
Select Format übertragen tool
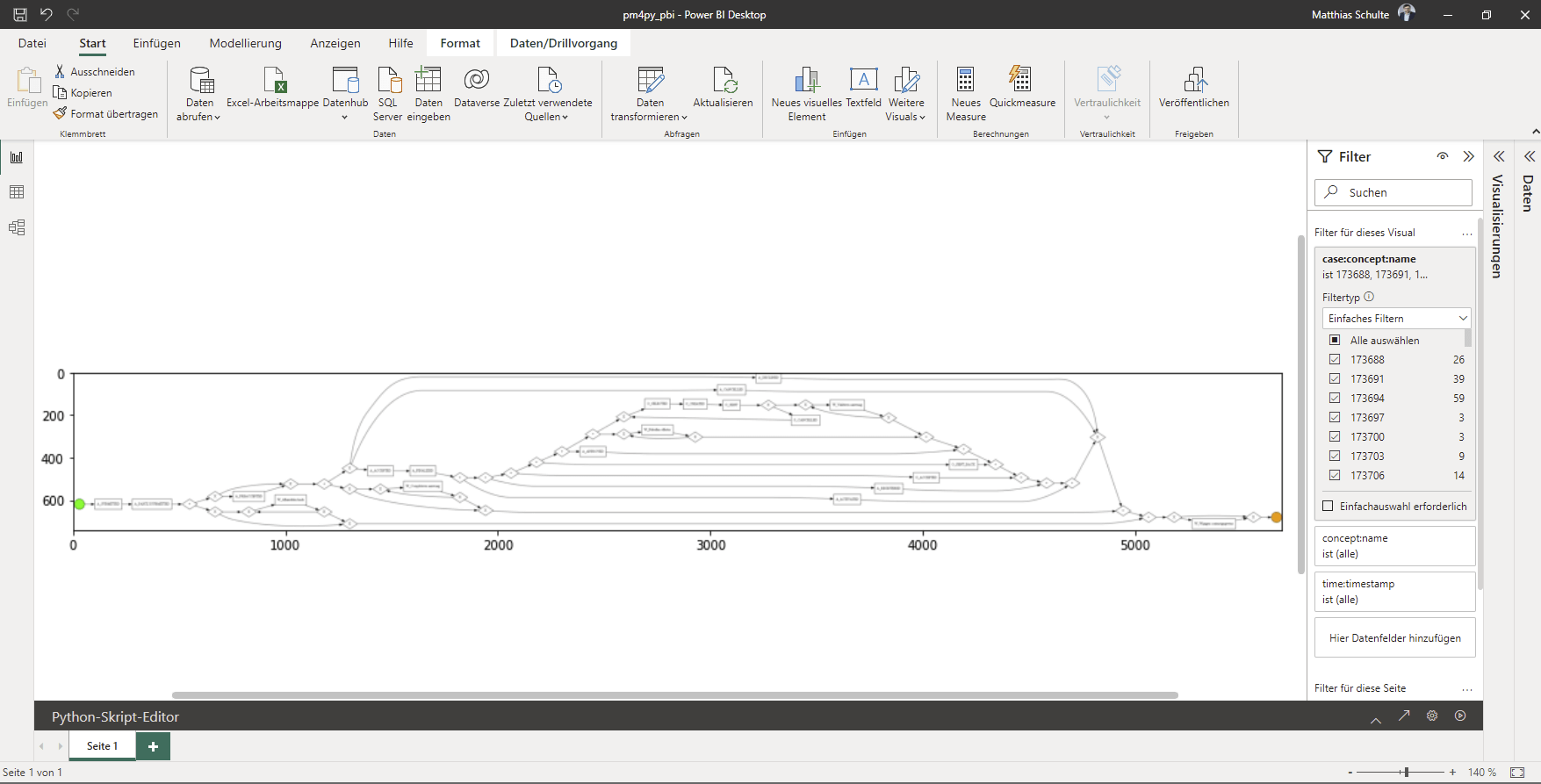pyautogui.click(x=106, y=114)
